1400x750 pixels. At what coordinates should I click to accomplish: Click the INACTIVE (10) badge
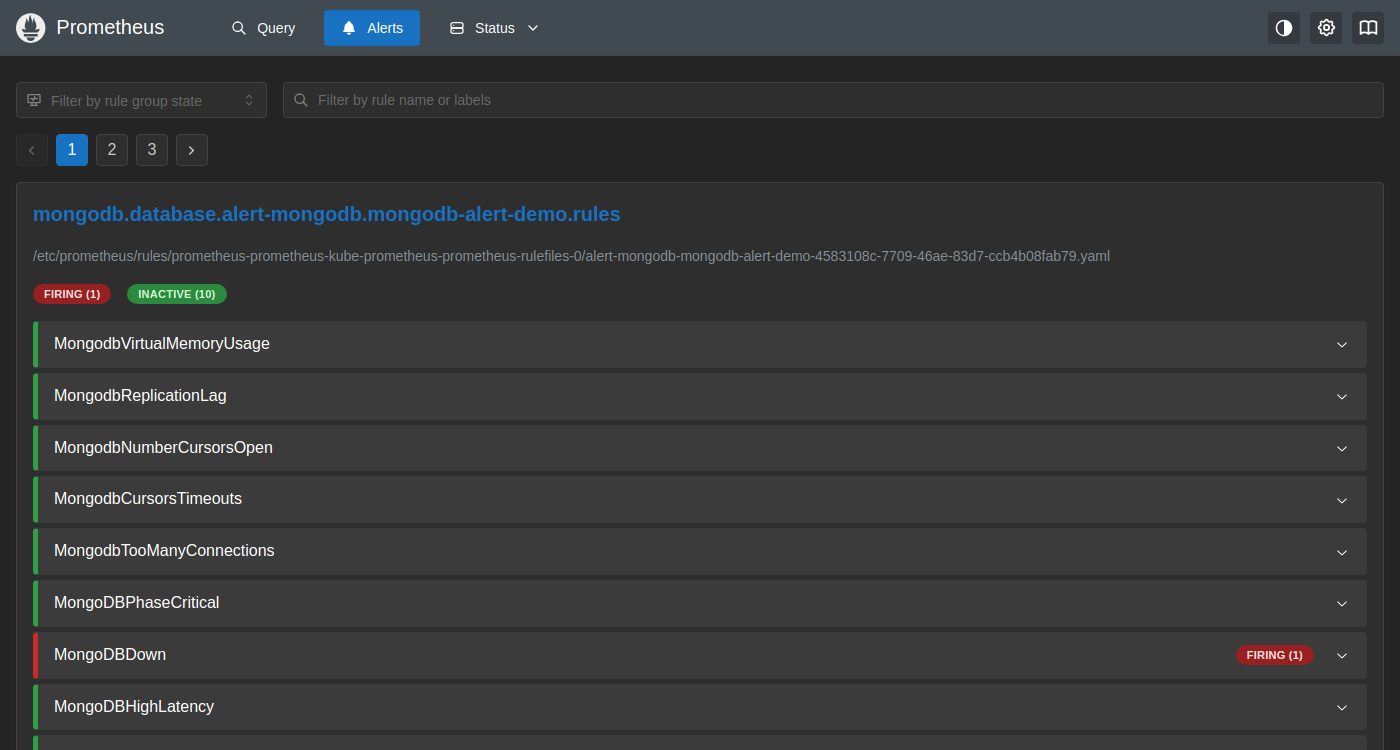pyautogui.click(x=177, y=294)
